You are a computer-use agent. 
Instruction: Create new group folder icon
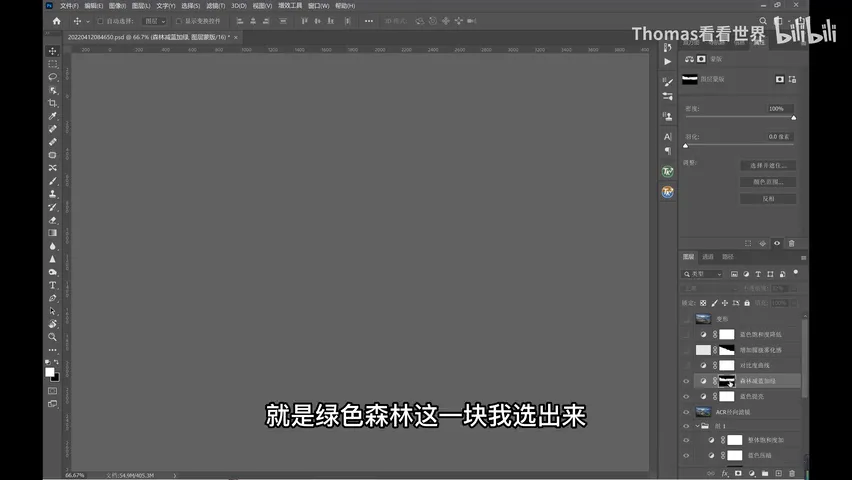(765, 473)
